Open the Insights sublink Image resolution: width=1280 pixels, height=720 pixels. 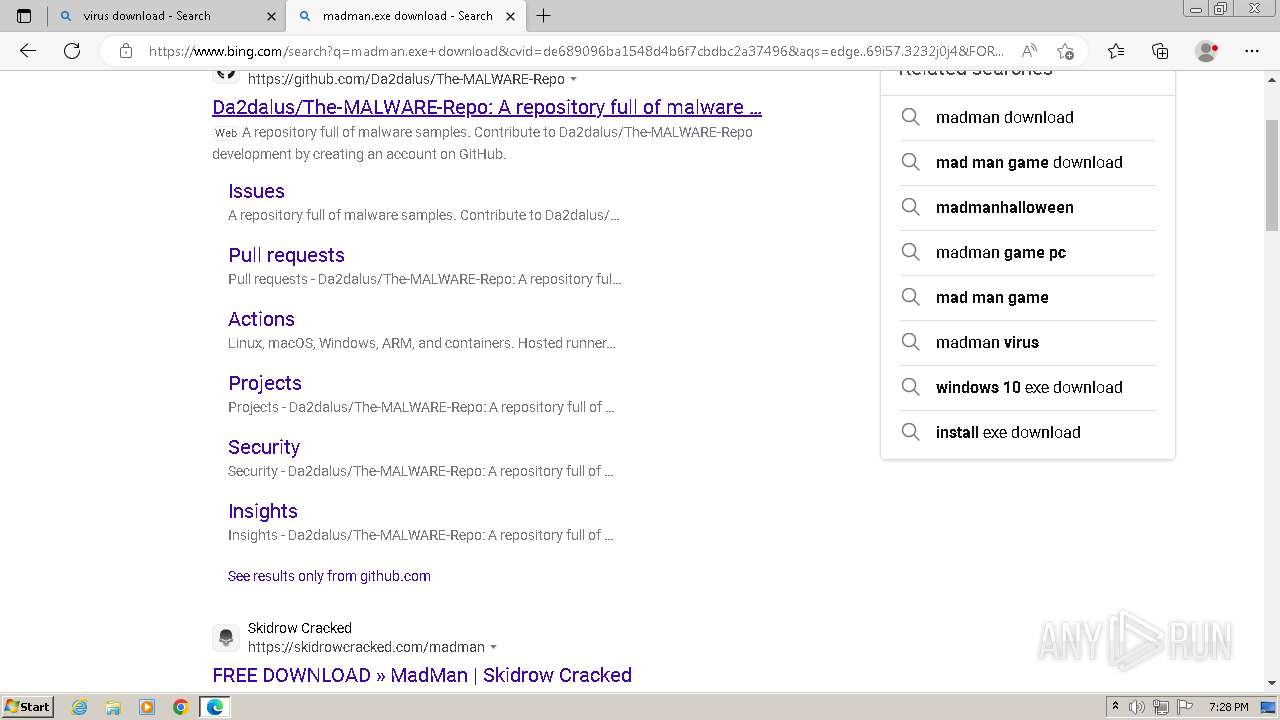coord(263,511)
